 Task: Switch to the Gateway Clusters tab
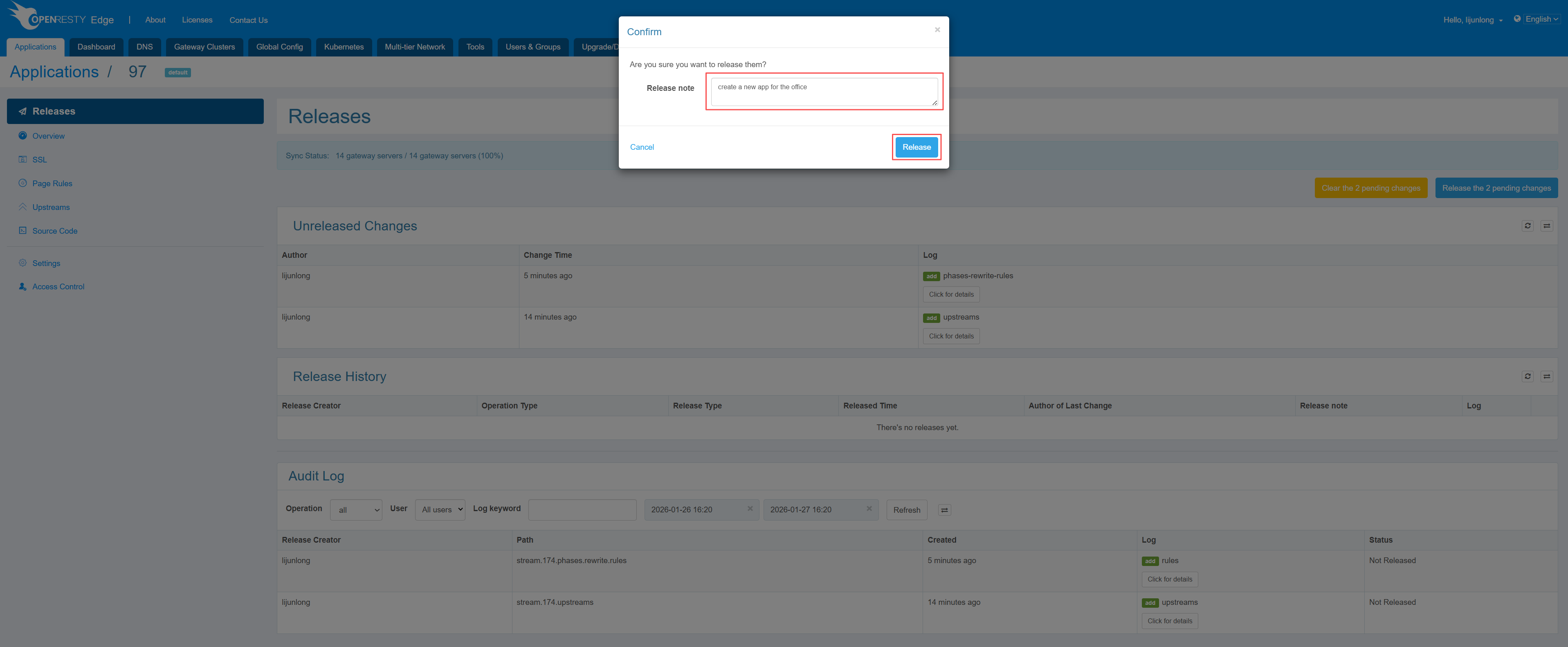204,47
